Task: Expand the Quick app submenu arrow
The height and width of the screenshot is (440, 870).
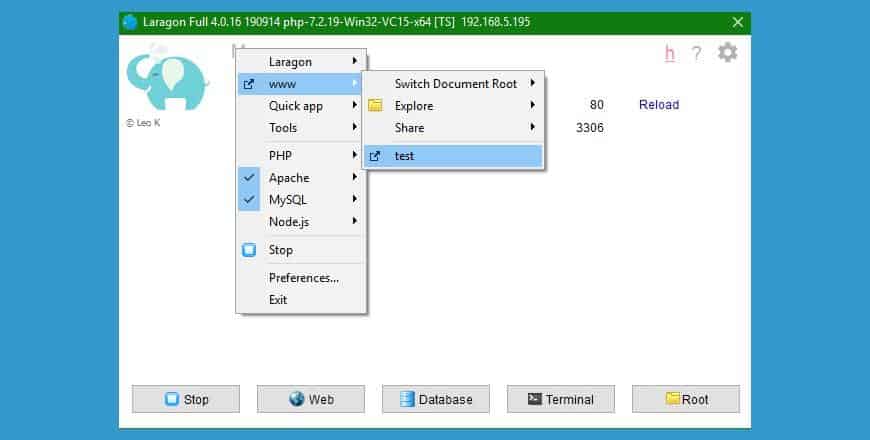Action: (355, 105)
